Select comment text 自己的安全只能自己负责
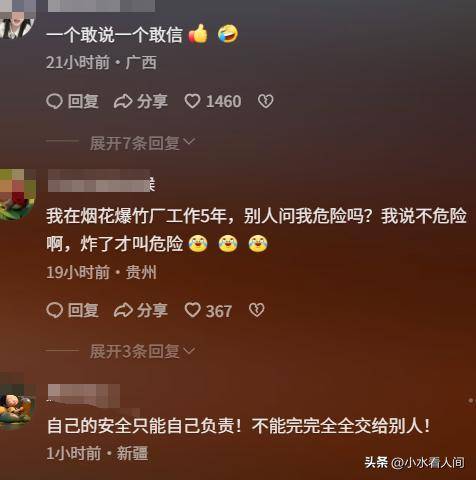 click(144, 426)
